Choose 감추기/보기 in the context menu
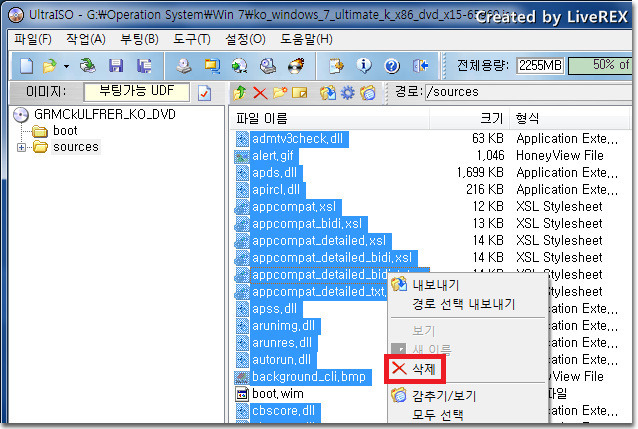The image size is (638, 429). click(468, 395)
